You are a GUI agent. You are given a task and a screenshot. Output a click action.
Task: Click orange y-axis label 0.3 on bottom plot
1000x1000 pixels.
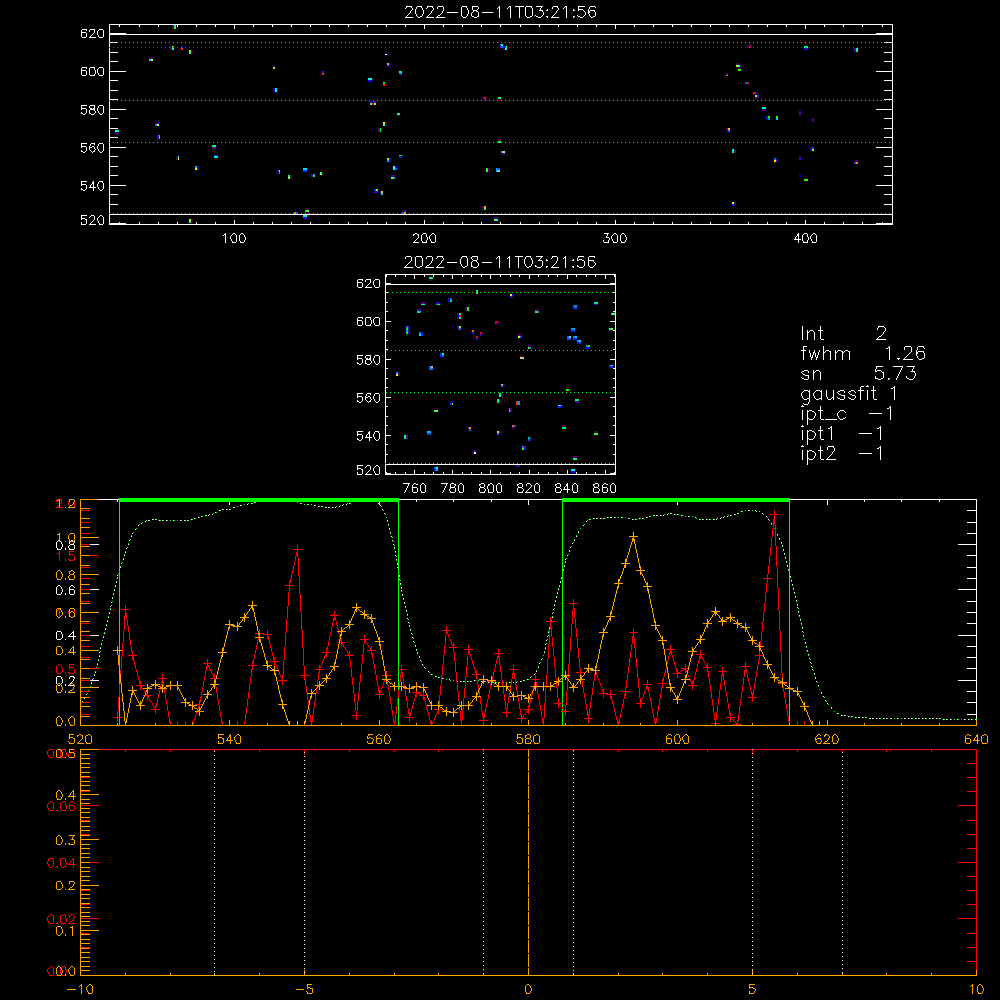[x=66, y=840]
